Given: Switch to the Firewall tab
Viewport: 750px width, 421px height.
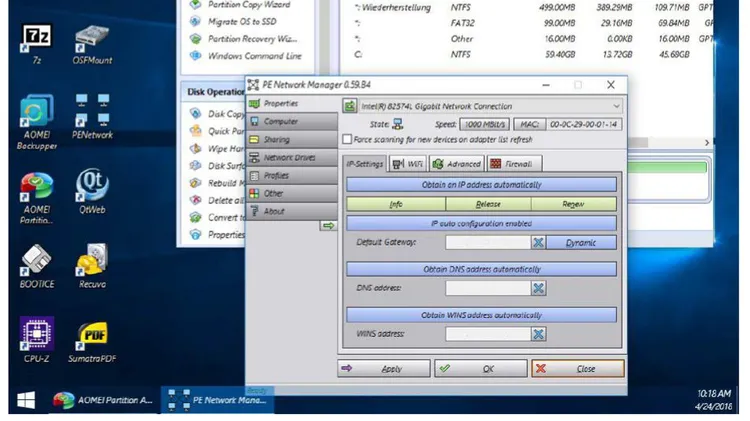Looking at the screenshot, I should tap(514, 164).
